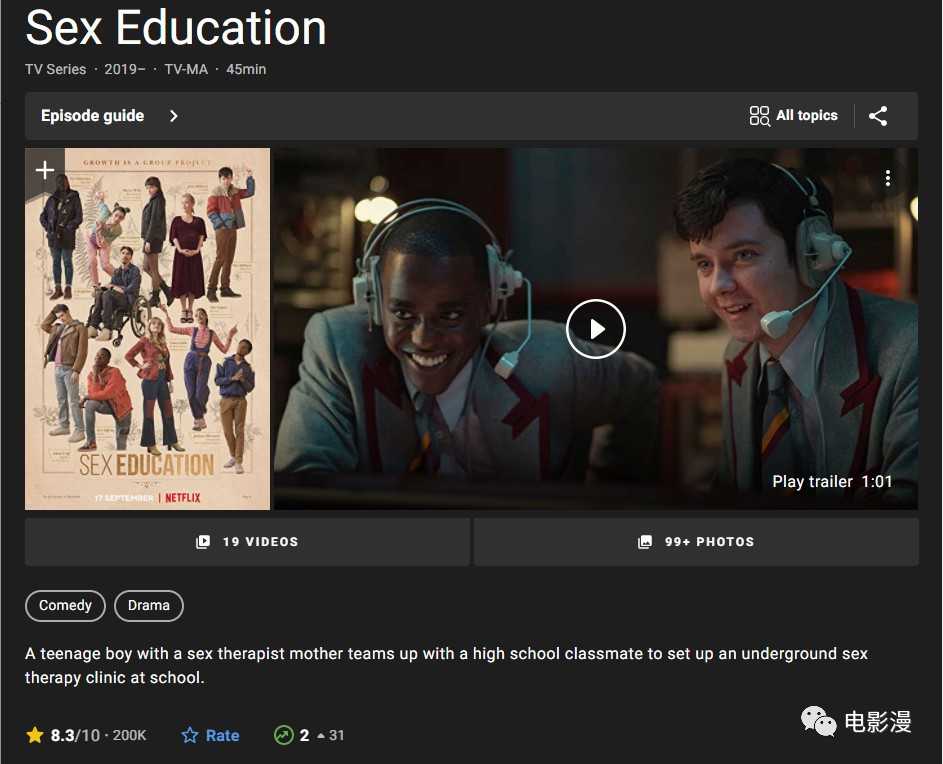The height and width of the screenshot is (764, 943).
Task: Click the green popularity trend icon
Action: pyautogui.click(x=283, y=735)
